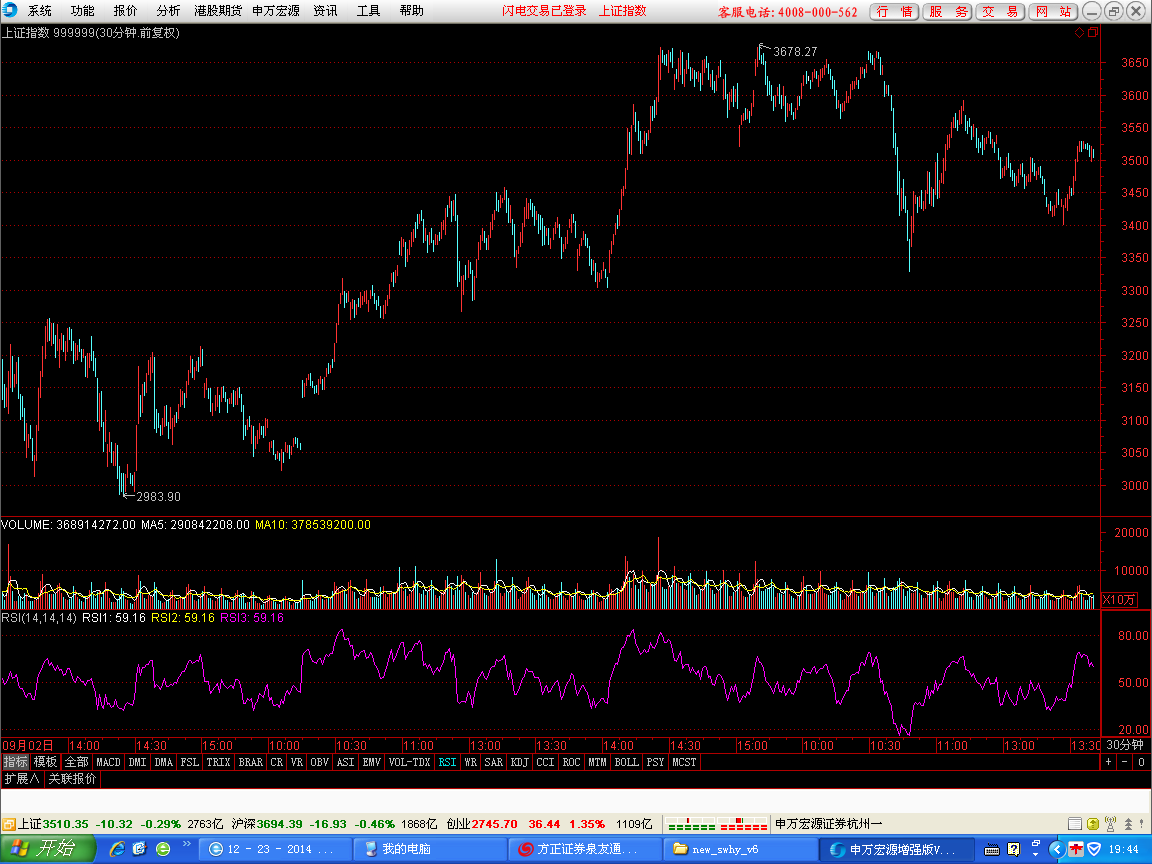Click the app logo icon in the title bar
The image size is (1152, 864).
point(10,10)
